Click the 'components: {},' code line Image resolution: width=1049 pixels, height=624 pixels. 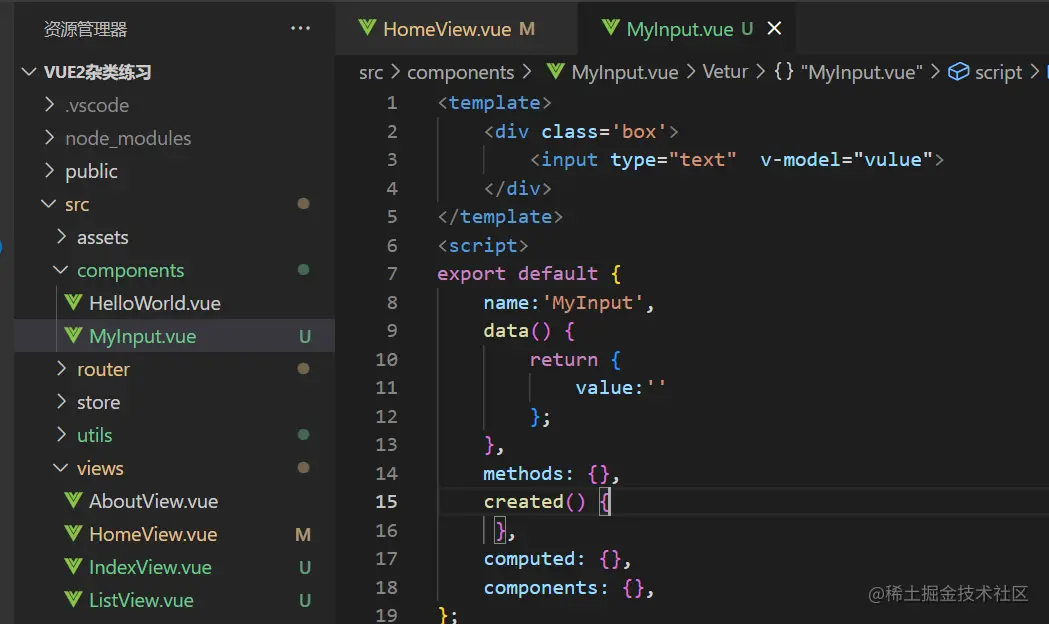[568, 588]
